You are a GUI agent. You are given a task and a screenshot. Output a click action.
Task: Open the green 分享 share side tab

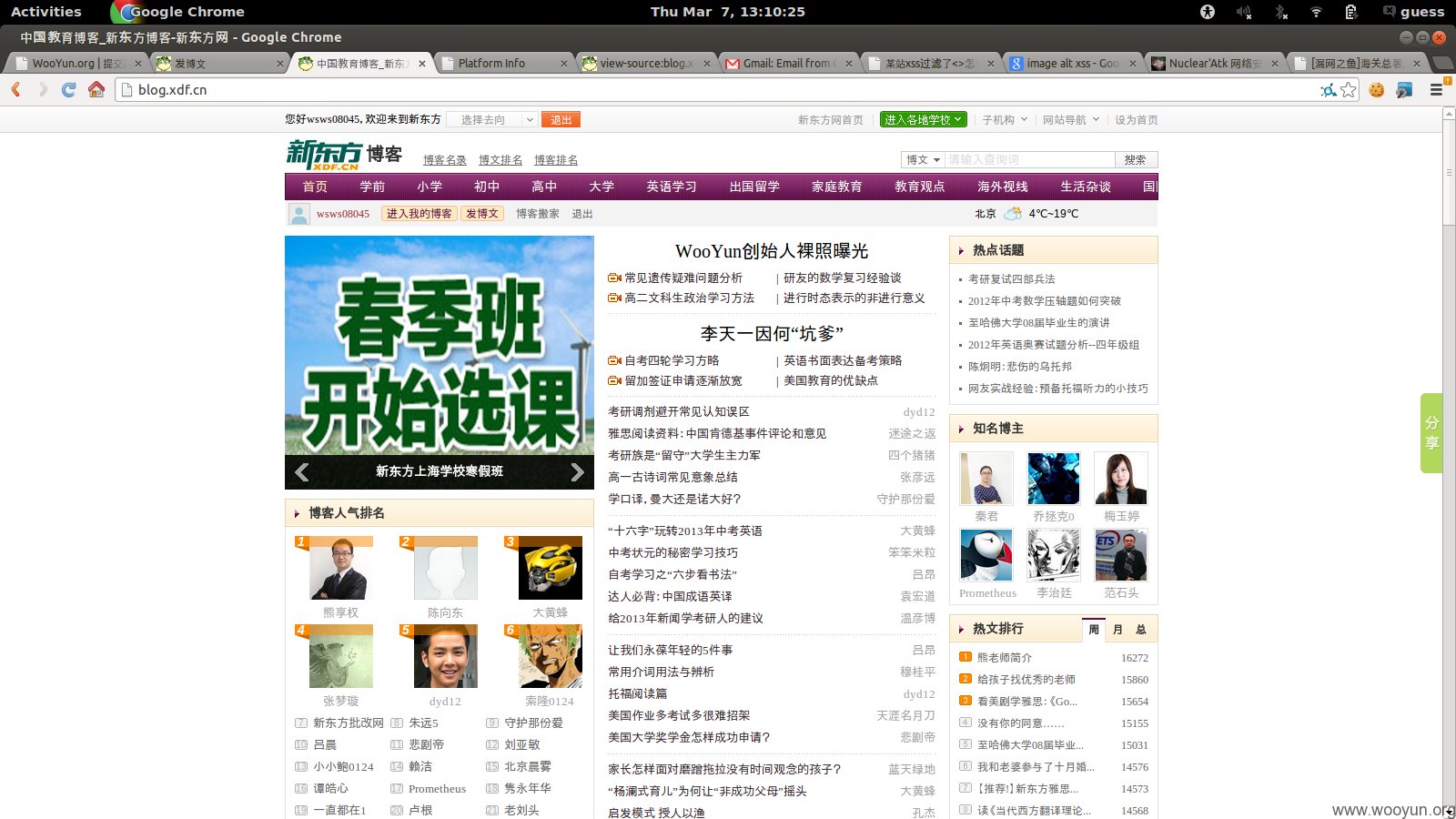(x=1431, y=433)
